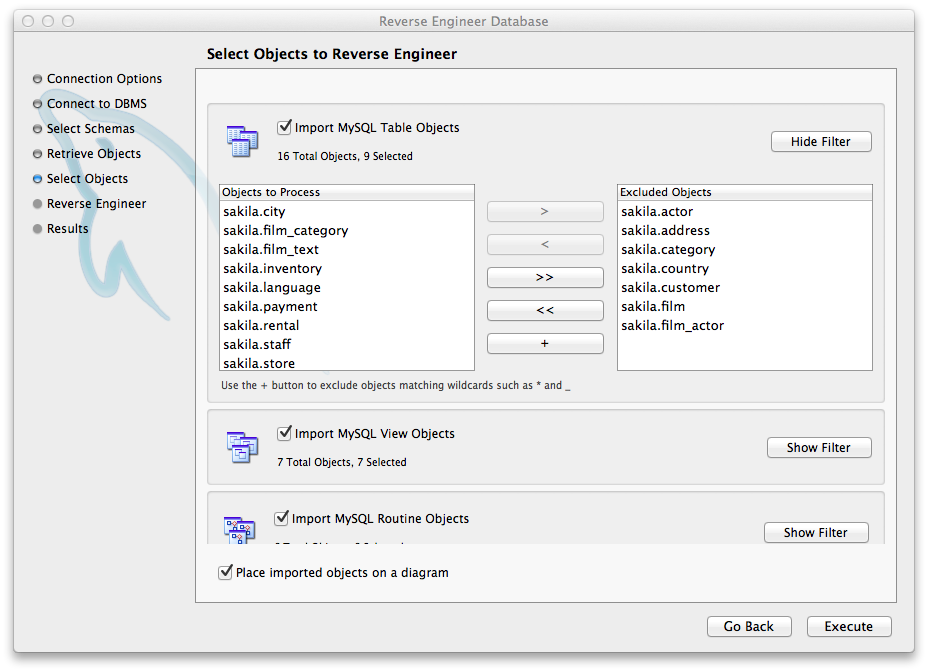This screenshot has width=928, height=672.
Task: Collapse table filter with Hide Filter
Action: tap(821, 142)
